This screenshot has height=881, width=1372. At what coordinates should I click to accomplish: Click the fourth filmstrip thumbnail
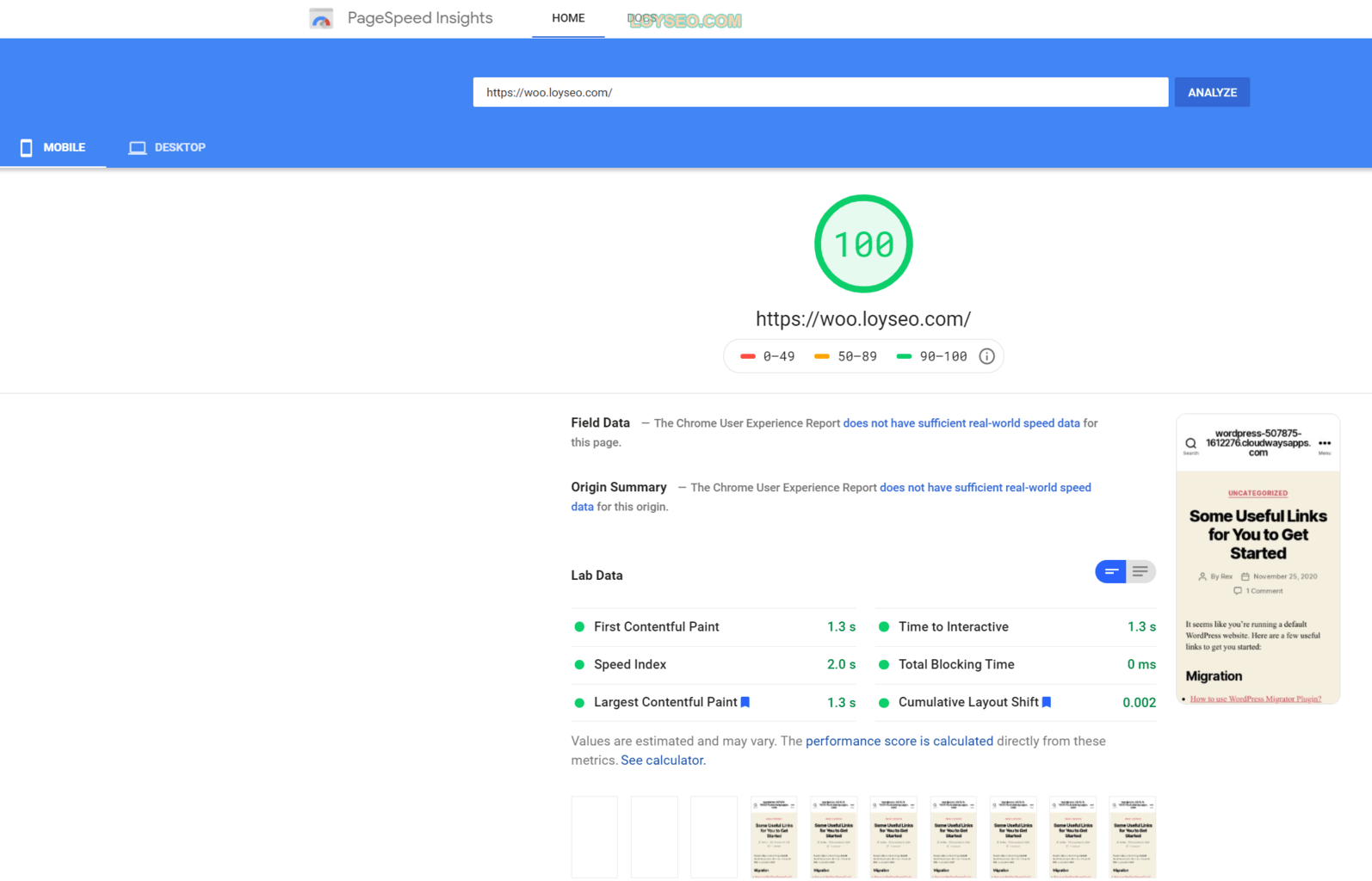coord(774,837)
